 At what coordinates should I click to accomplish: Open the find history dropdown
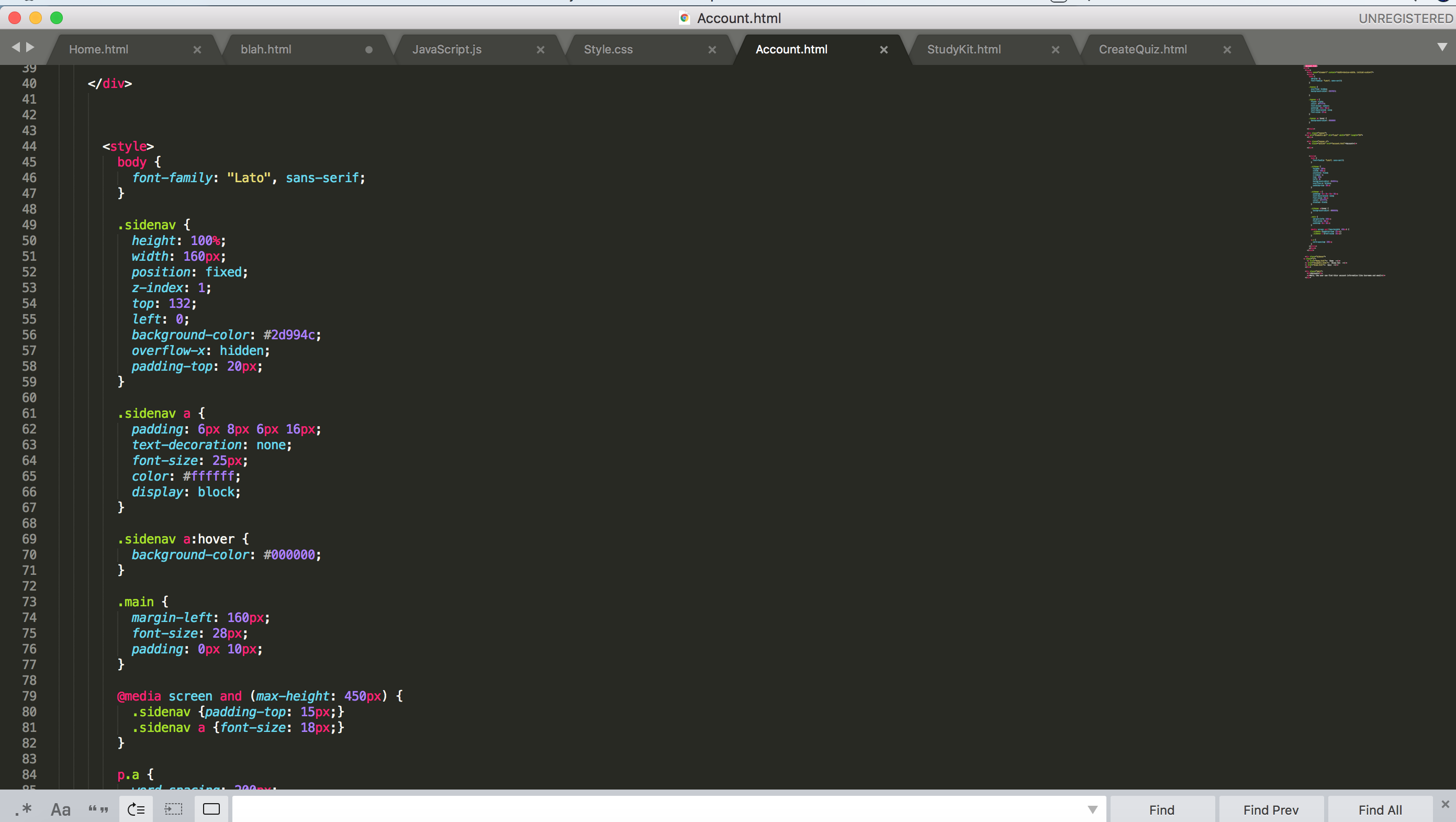click(x=1093, y=809)
